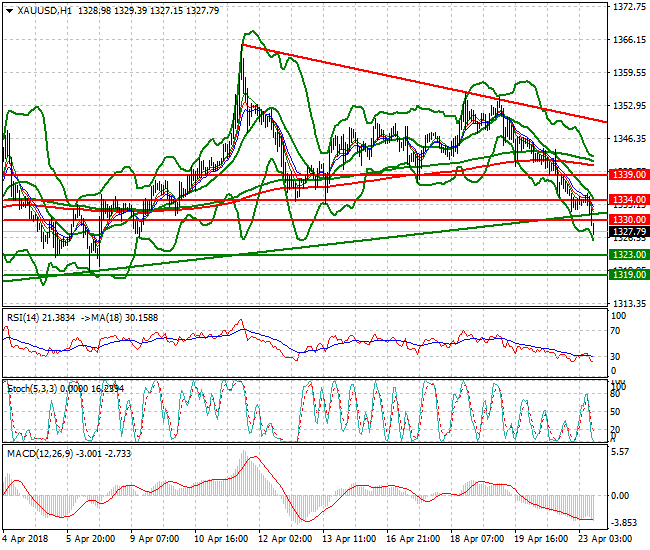Click the 1366.15 price axis value
Image resolution: width=650 pixels, height=550 pixels.
pos(629,40)
